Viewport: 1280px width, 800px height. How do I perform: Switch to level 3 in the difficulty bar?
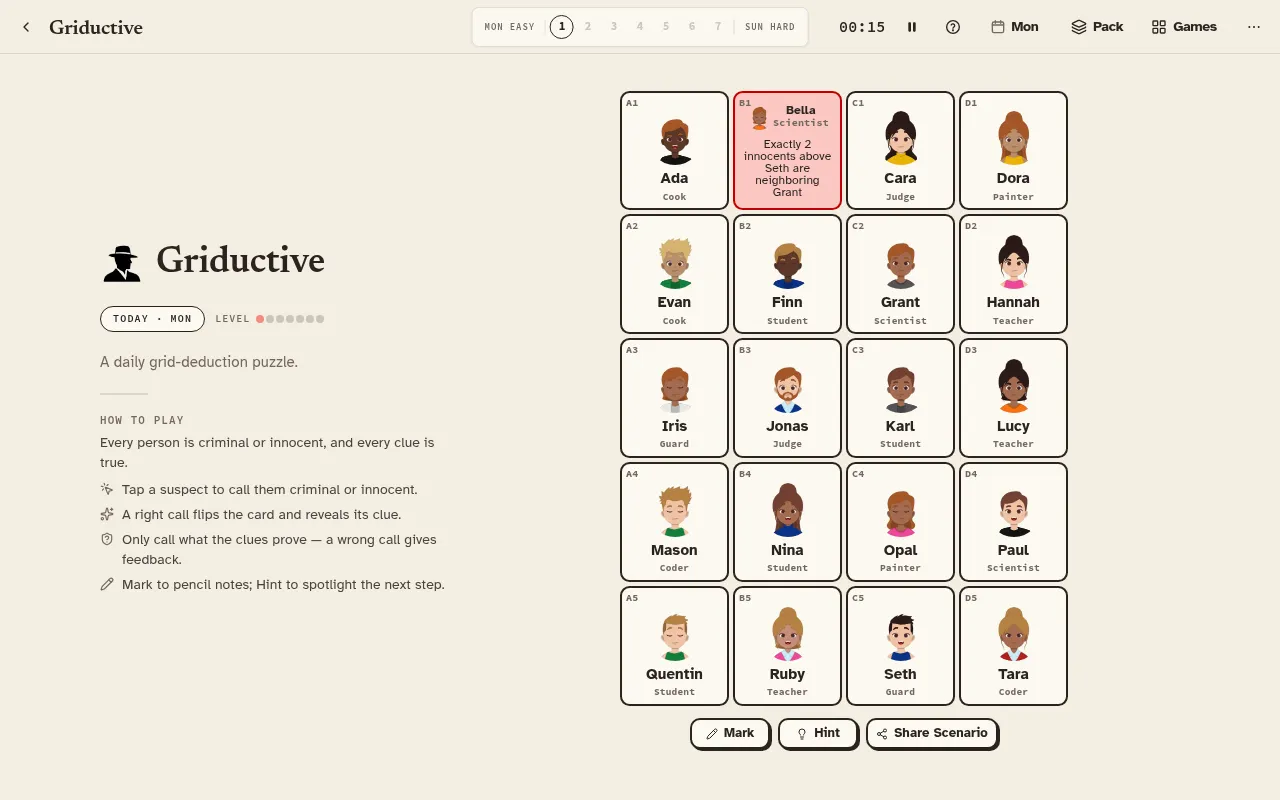614,27
